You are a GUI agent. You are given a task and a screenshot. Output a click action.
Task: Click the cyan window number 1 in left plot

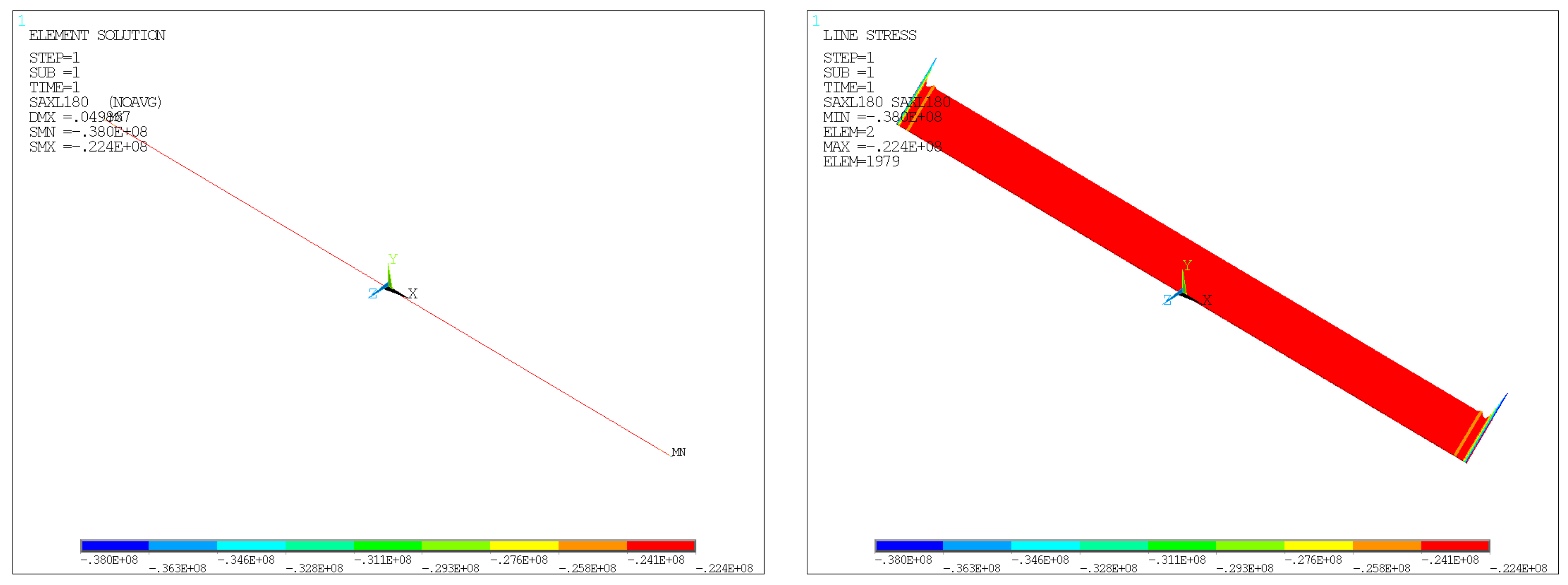click(22, 21)
